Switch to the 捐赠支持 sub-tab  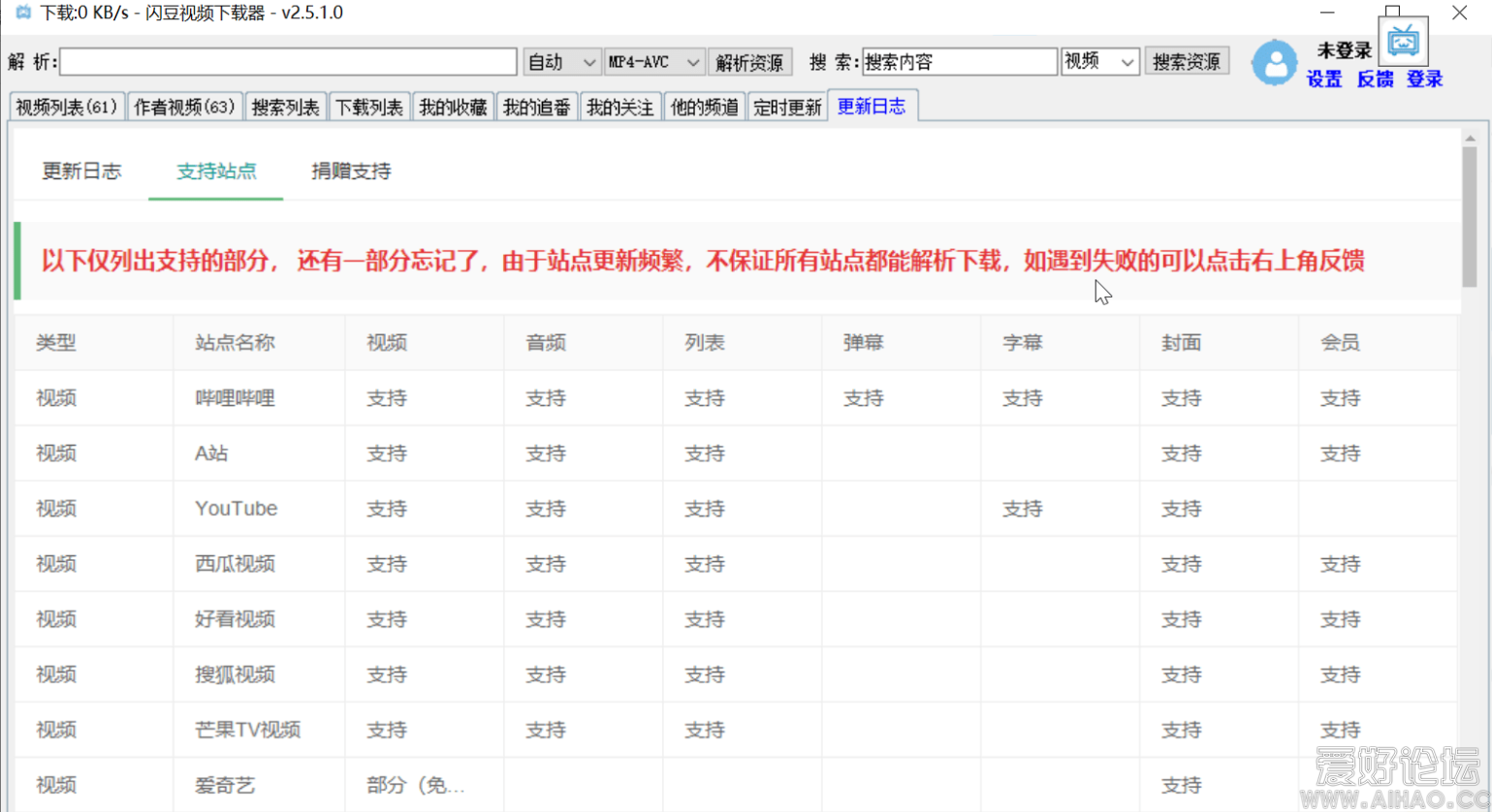coord(350,172)
